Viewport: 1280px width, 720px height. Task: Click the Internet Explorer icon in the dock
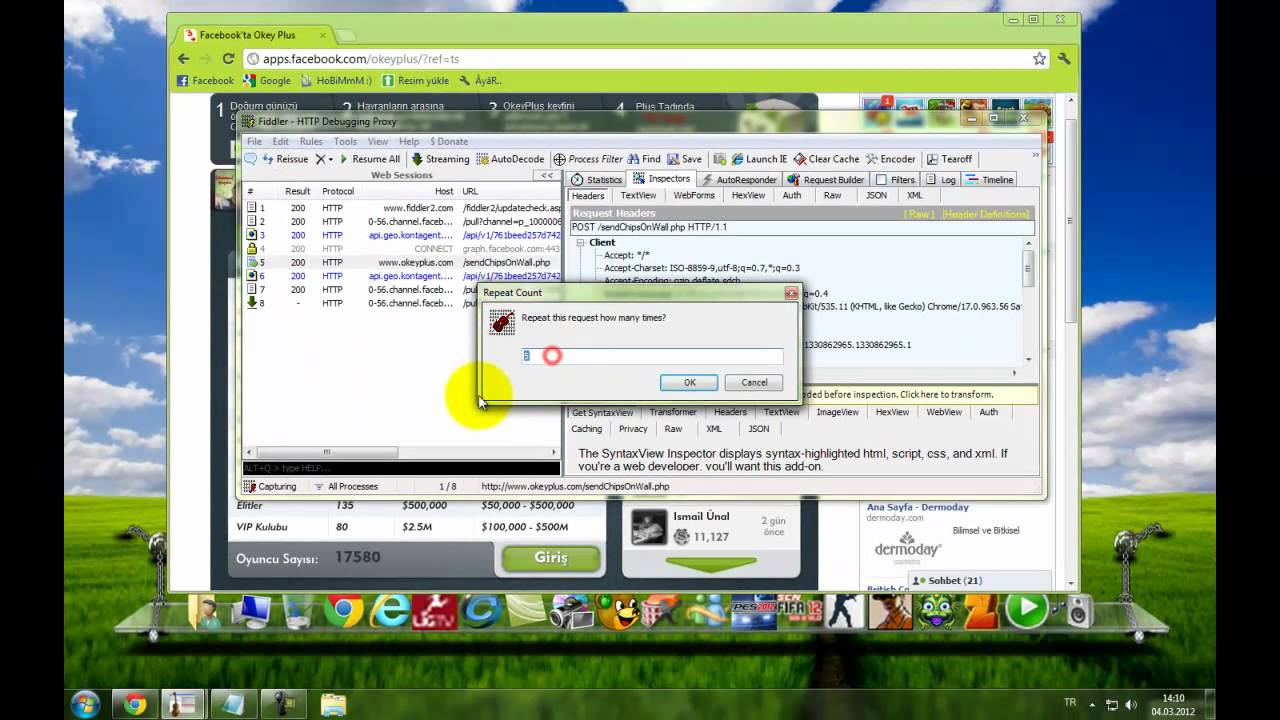coord(391,611)
